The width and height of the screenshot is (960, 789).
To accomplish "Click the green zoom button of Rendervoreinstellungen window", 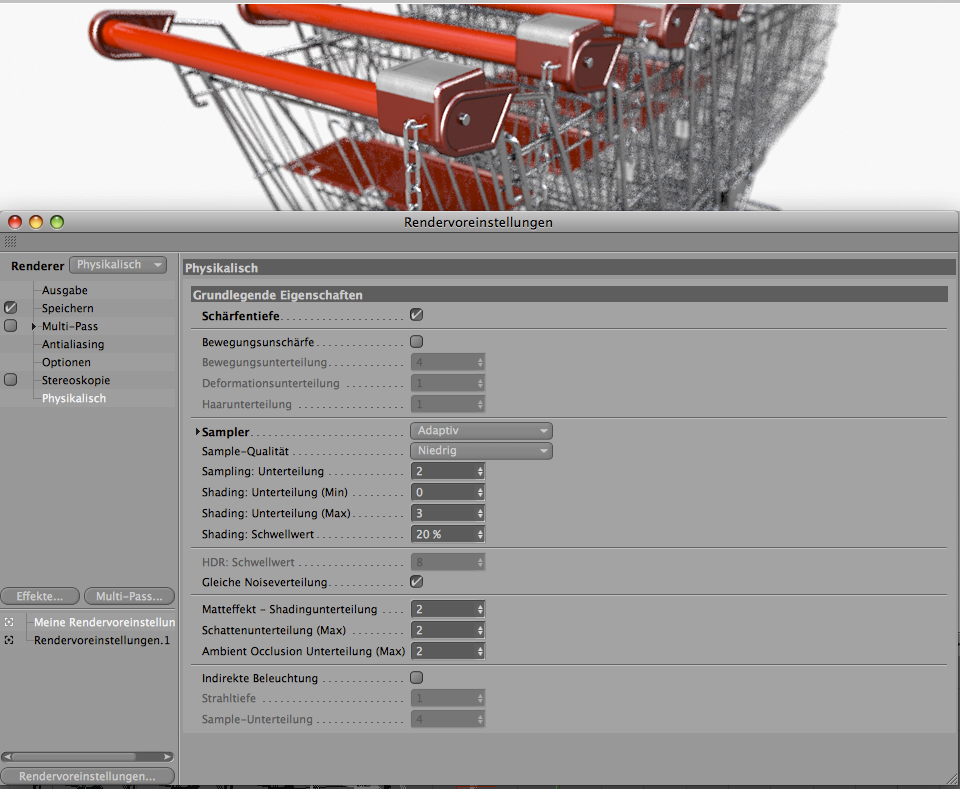I will tap(57, 222).
